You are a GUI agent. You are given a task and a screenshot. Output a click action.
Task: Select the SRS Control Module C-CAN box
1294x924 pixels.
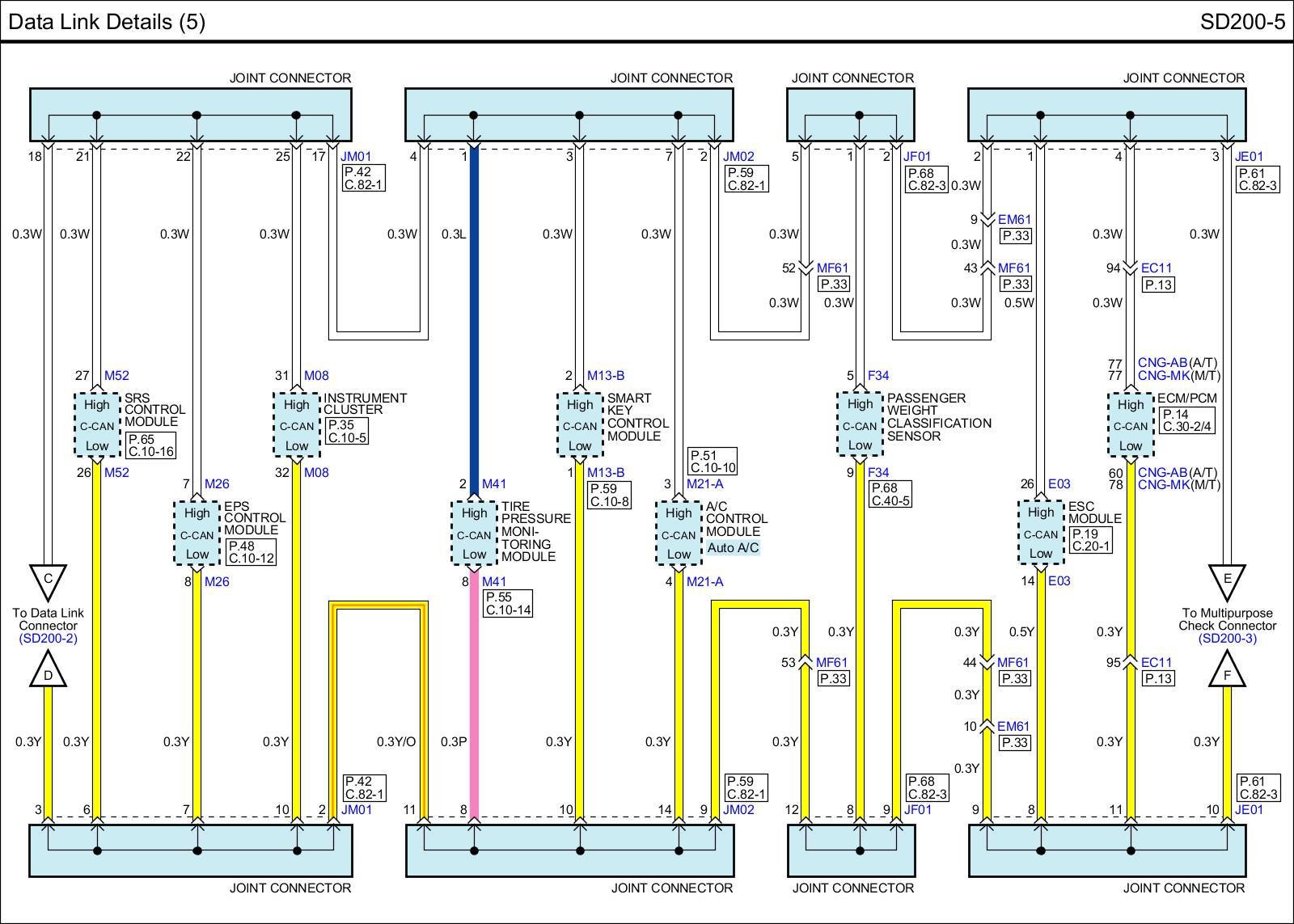[96, 425]
